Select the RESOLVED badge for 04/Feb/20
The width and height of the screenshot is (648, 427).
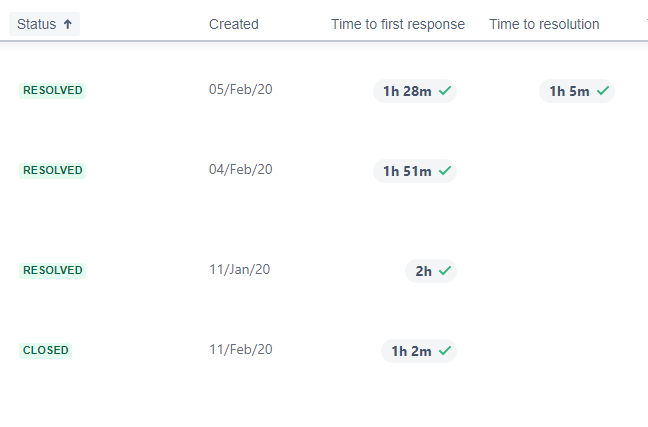coord(52,170)
